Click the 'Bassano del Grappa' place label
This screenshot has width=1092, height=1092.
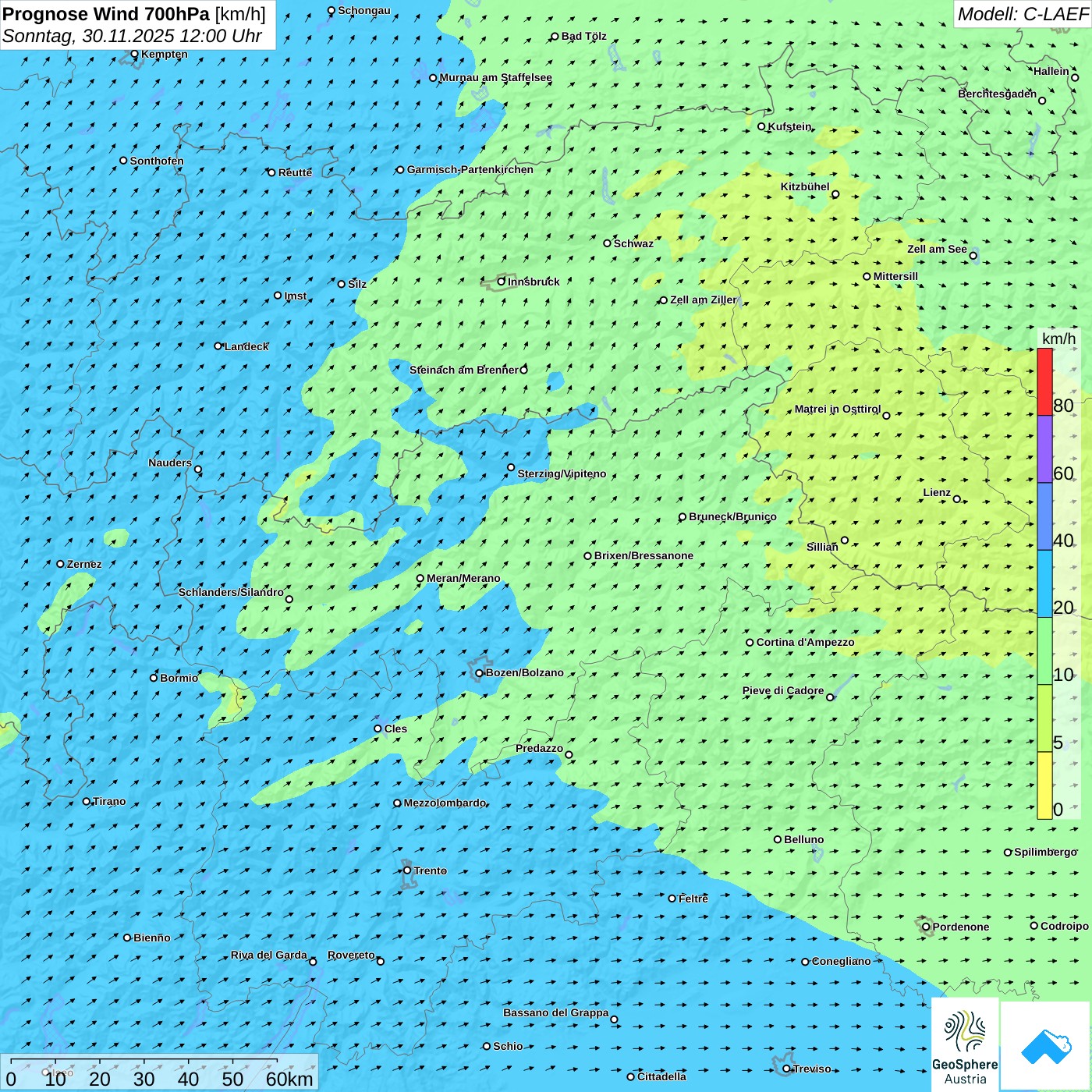555,1013
